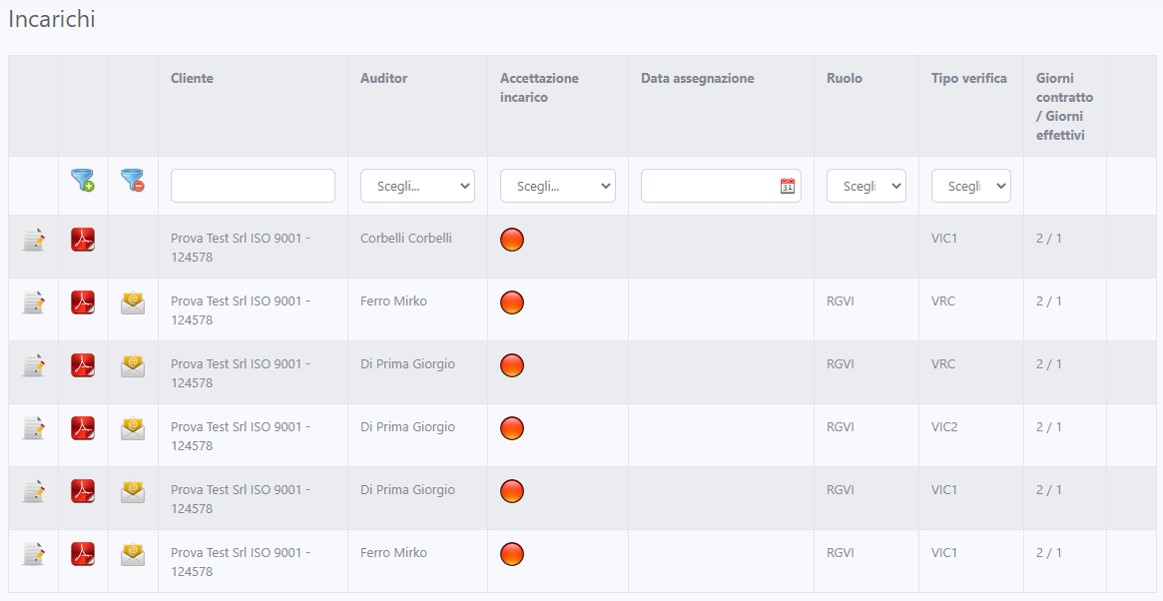Image resolution: width=1163 pixels, height=601 pixels.
Task: Edit the Ferro Mirko VIC1 assignment
Action: pos(34,554)
